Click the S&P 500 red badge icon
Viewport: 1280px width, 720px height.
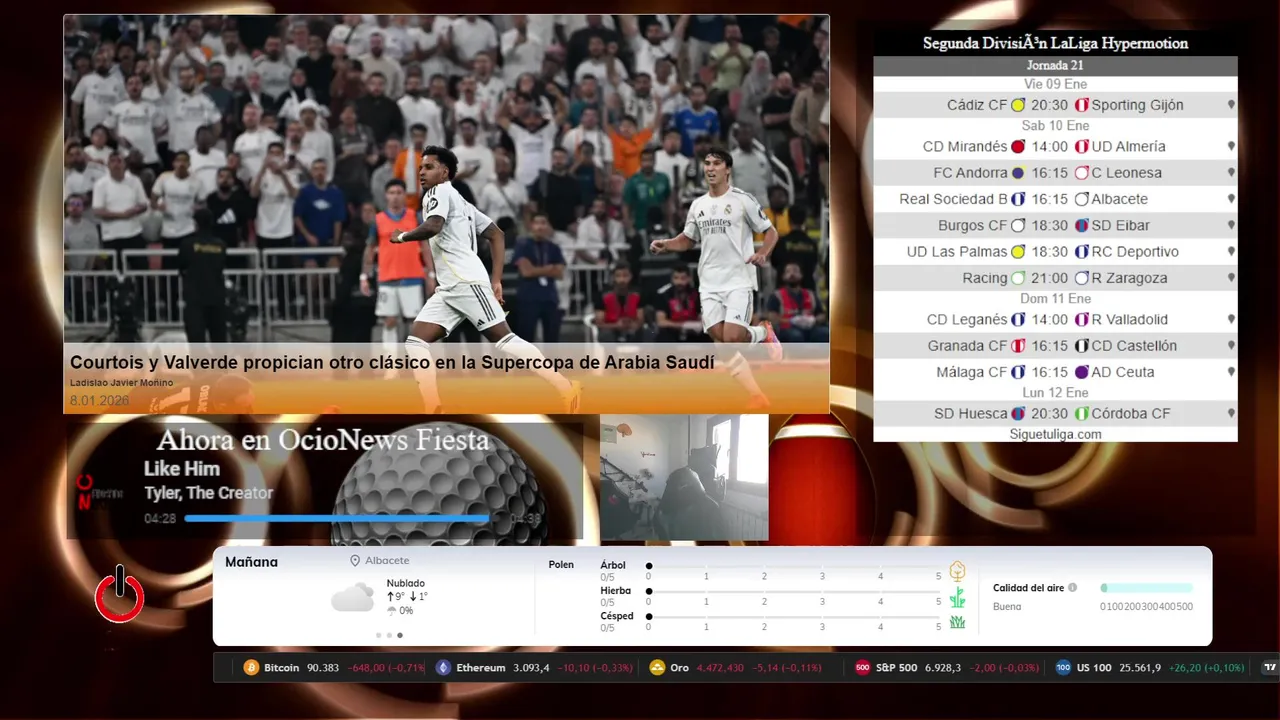coord(863,668)
